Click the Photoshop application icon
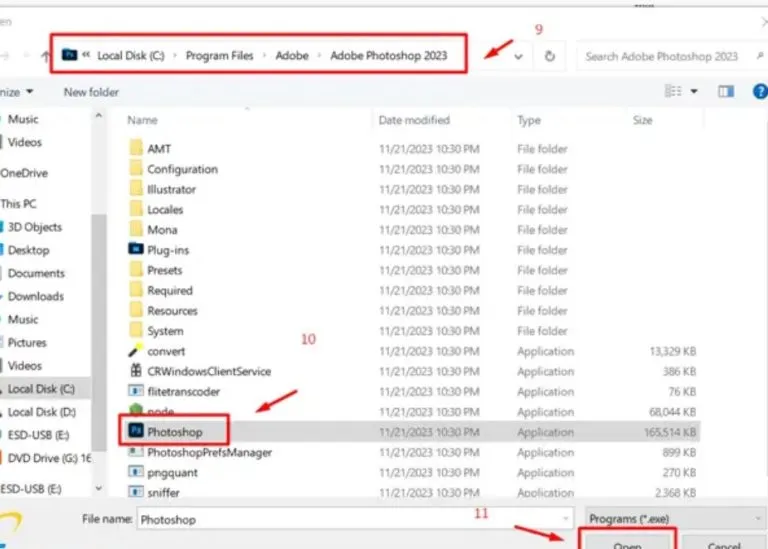The width and height of the screenshot is (768, 549). coord(136,430)
